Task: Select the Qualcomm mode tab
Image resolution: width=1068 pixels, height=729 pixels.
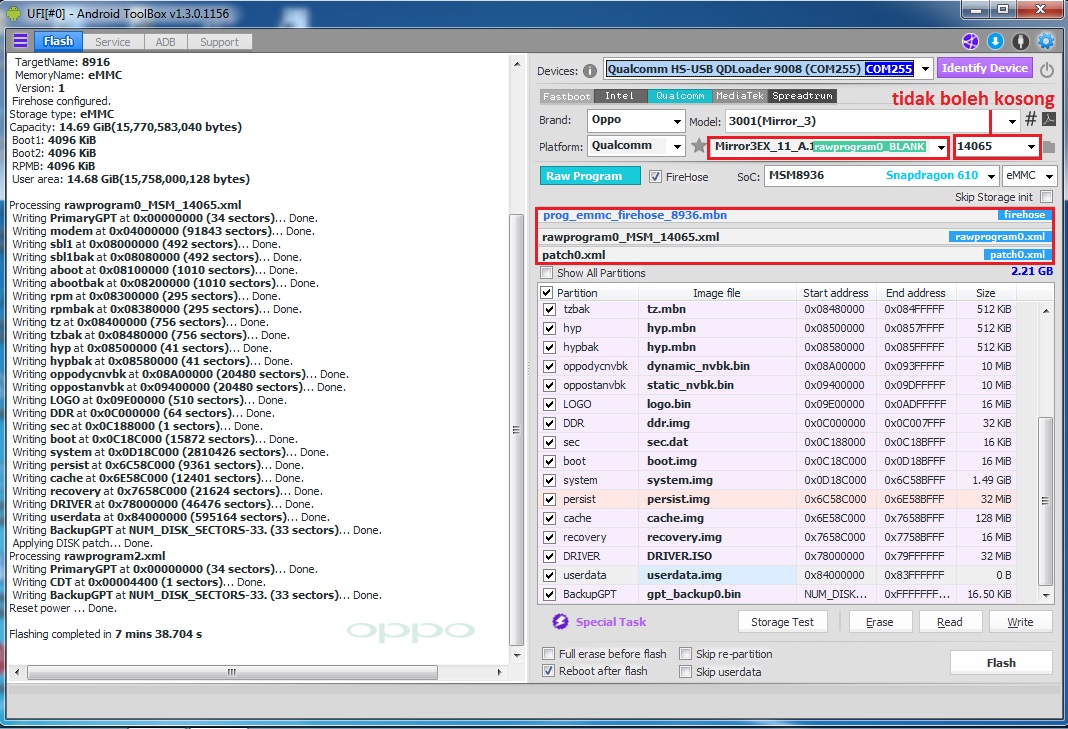Action: pos(680,96)
